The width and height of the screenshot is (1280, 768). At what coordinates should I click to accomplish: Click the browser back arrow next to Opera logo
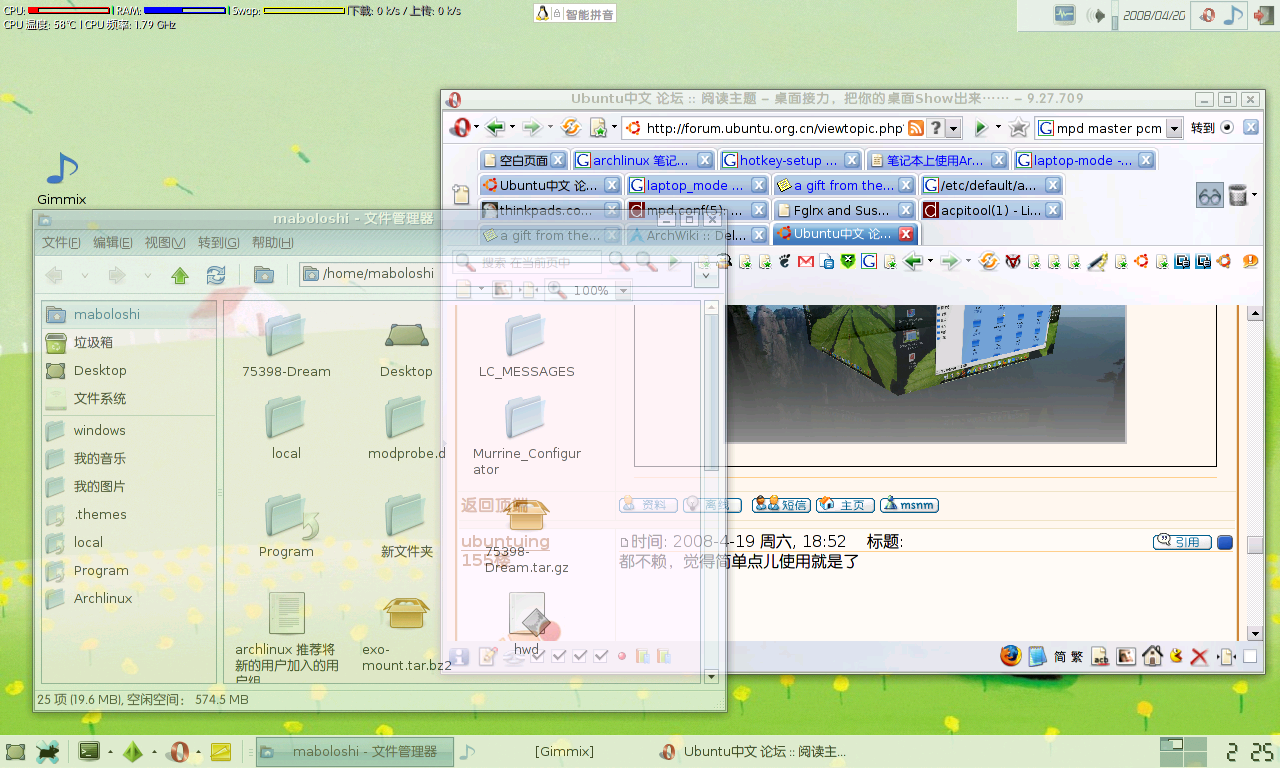click(x=495, y=128)
